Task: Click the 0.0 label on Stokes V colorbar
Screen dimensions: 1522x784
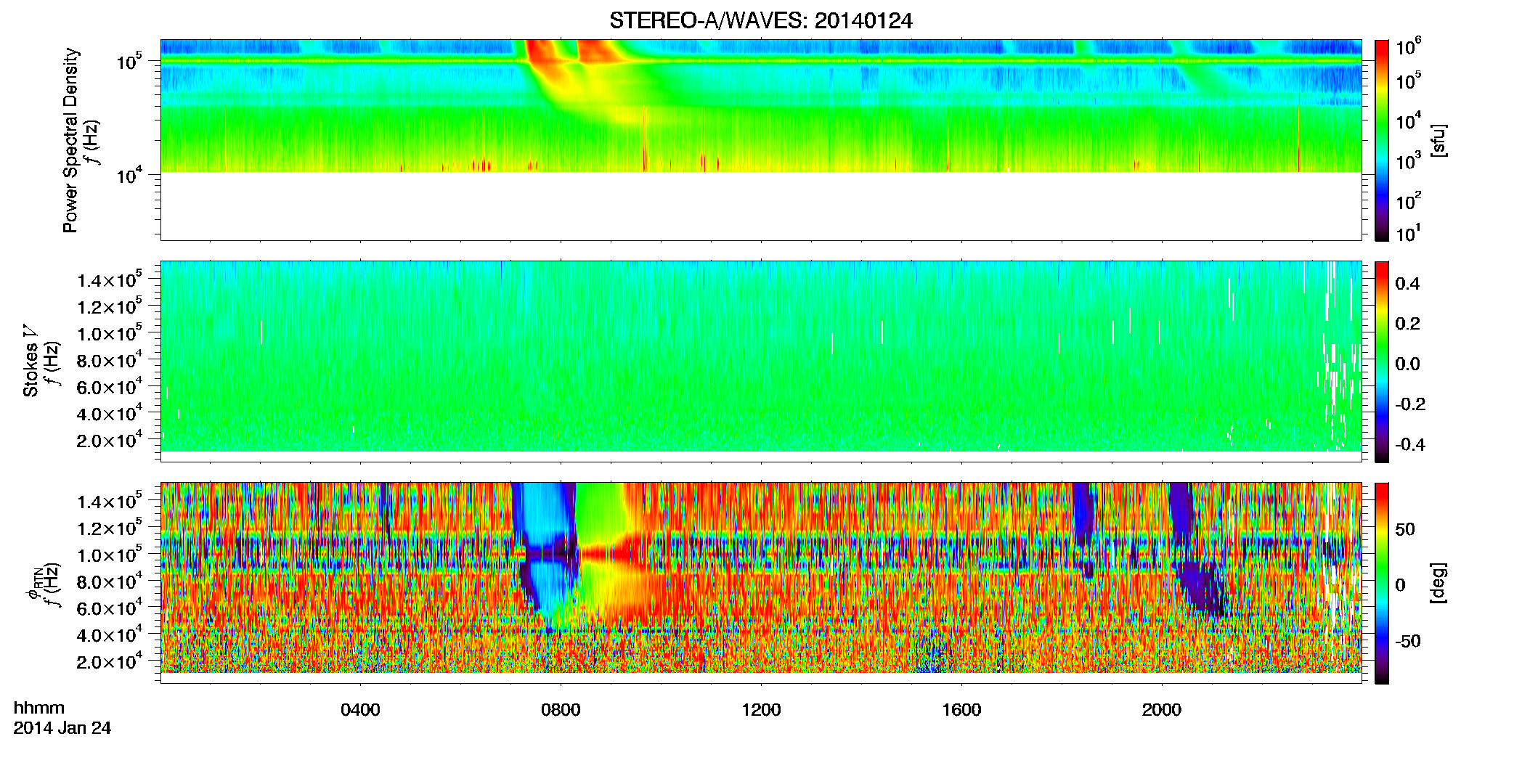Action: (1407, 364)
